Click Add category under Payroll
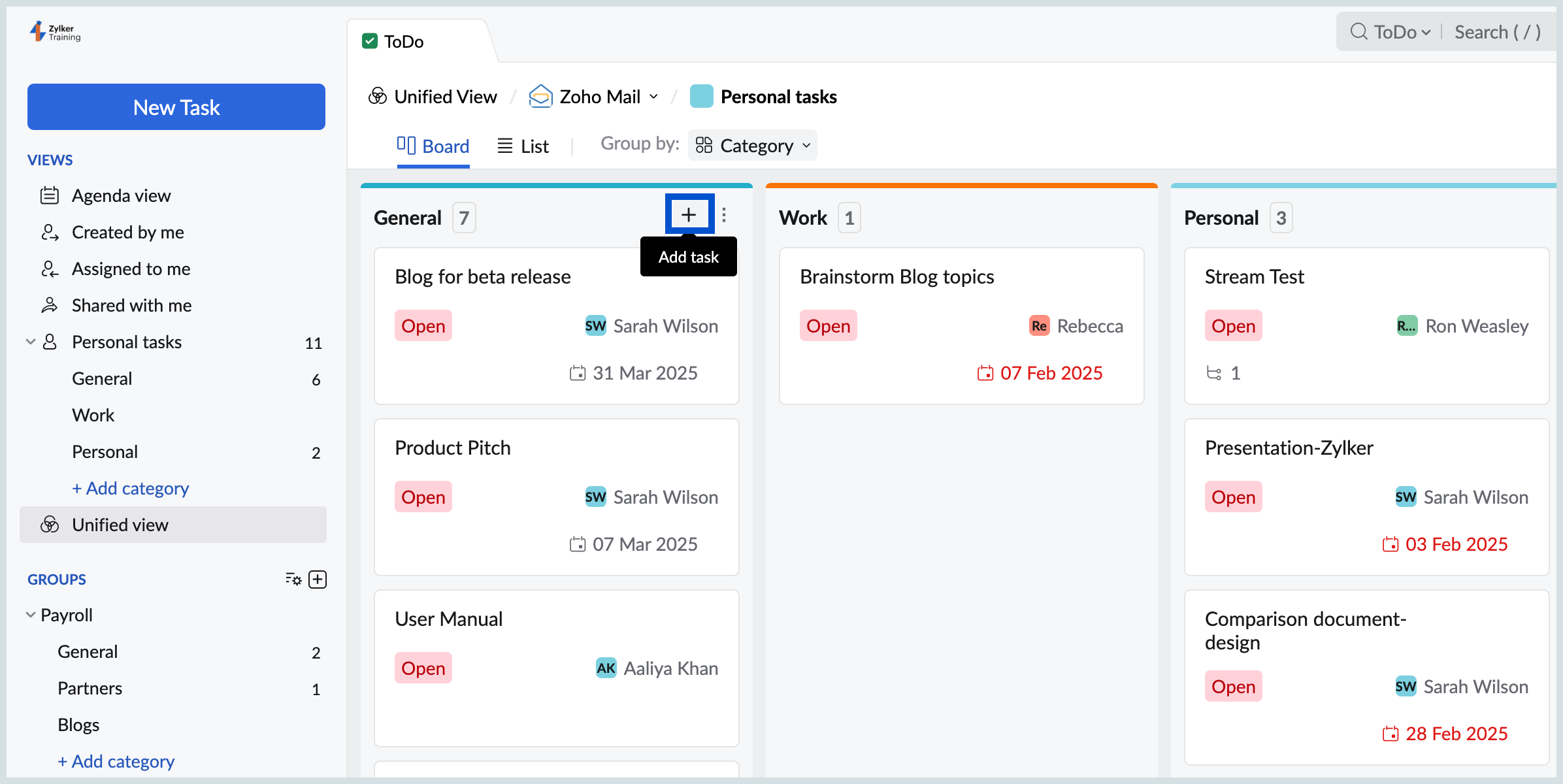This screenshot has height=784, width=1563. point(116,761)
